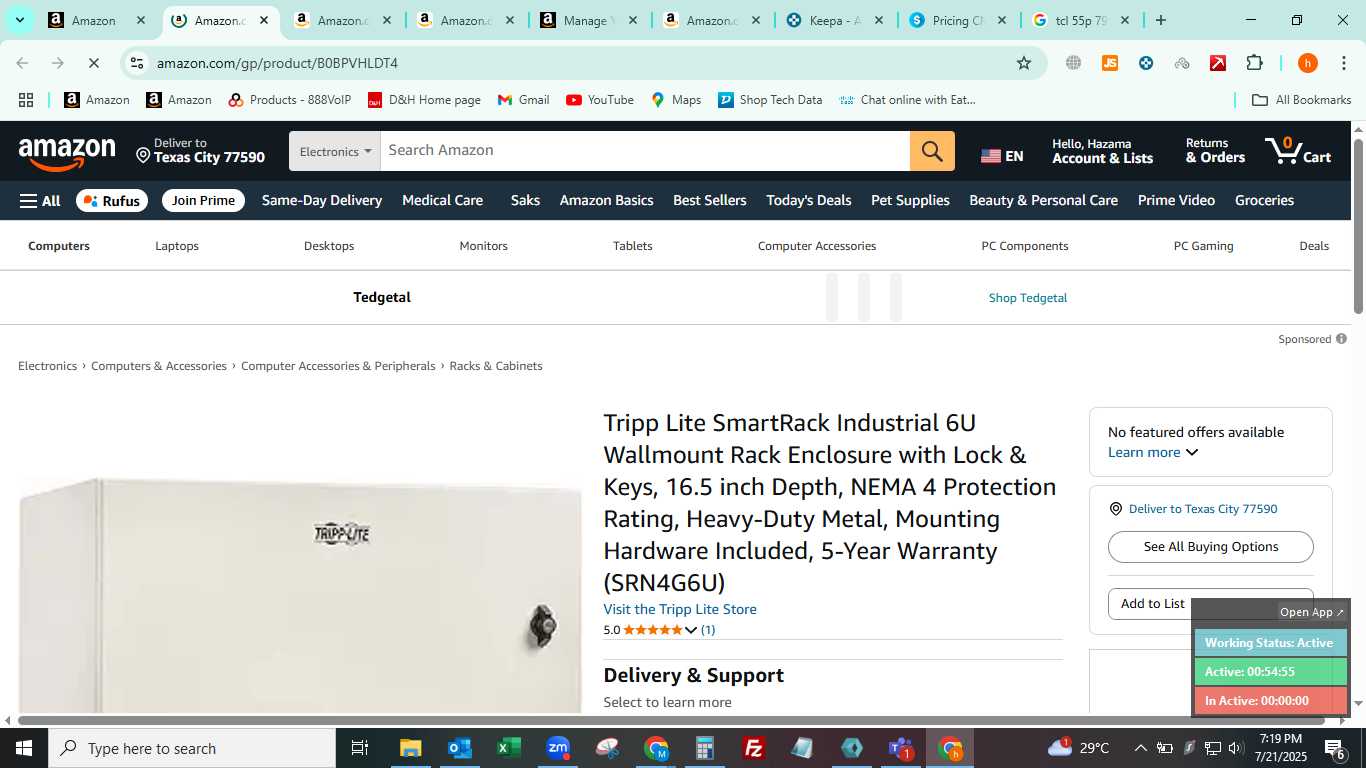Click the address bar URL

click(x=277, y=63)
